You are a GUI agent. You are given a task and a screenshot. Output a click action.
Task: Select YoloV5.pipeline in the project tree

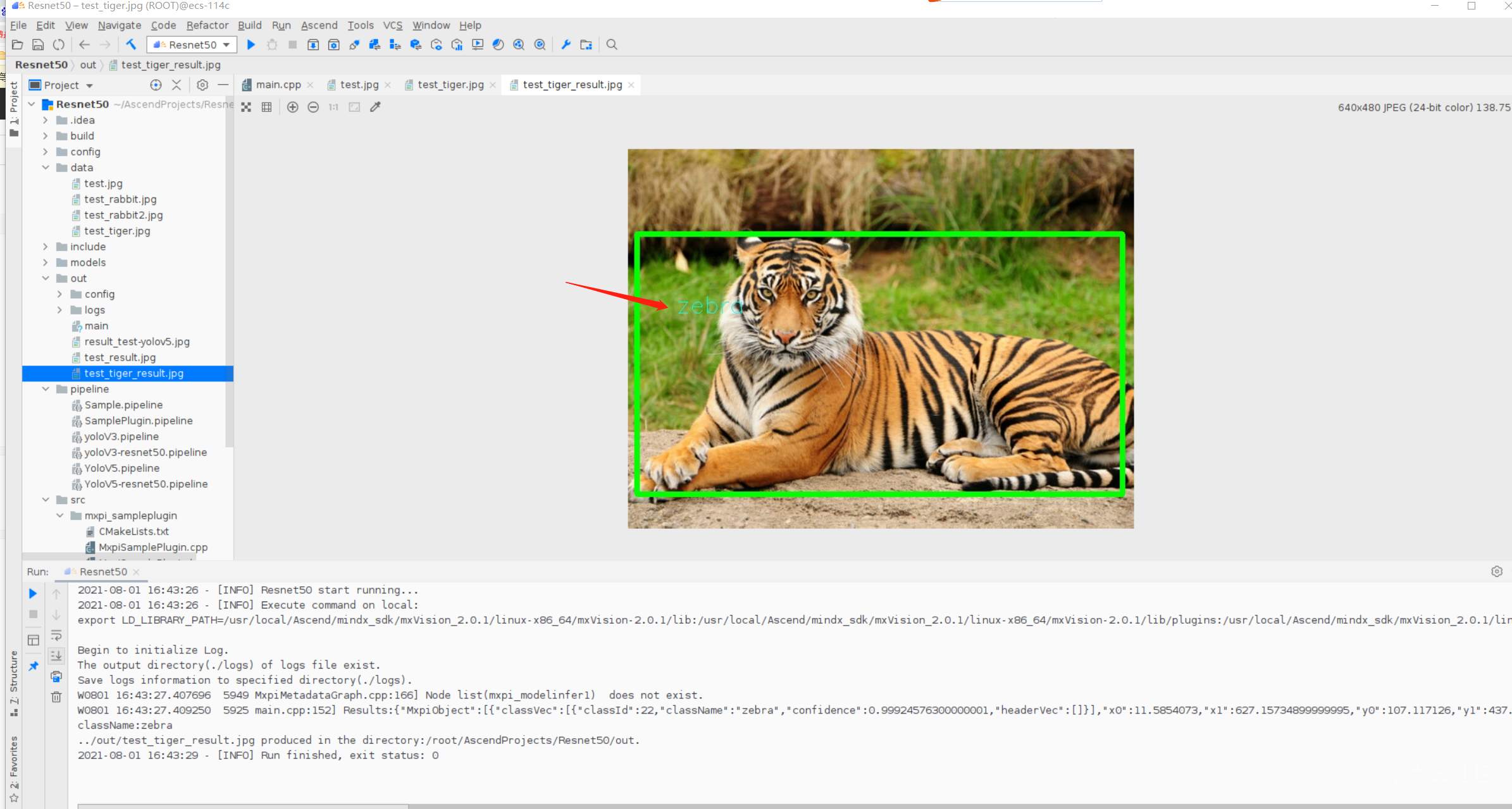click(121, 468)
